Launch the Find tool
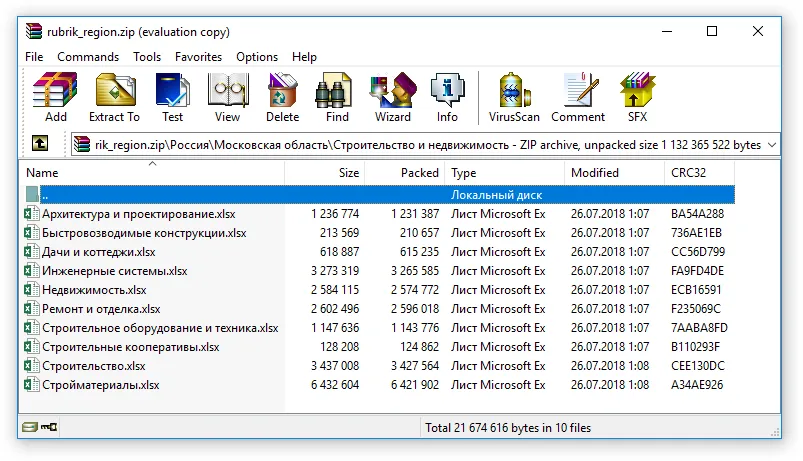This screenshot has width=803, height=461. point(337,97)
